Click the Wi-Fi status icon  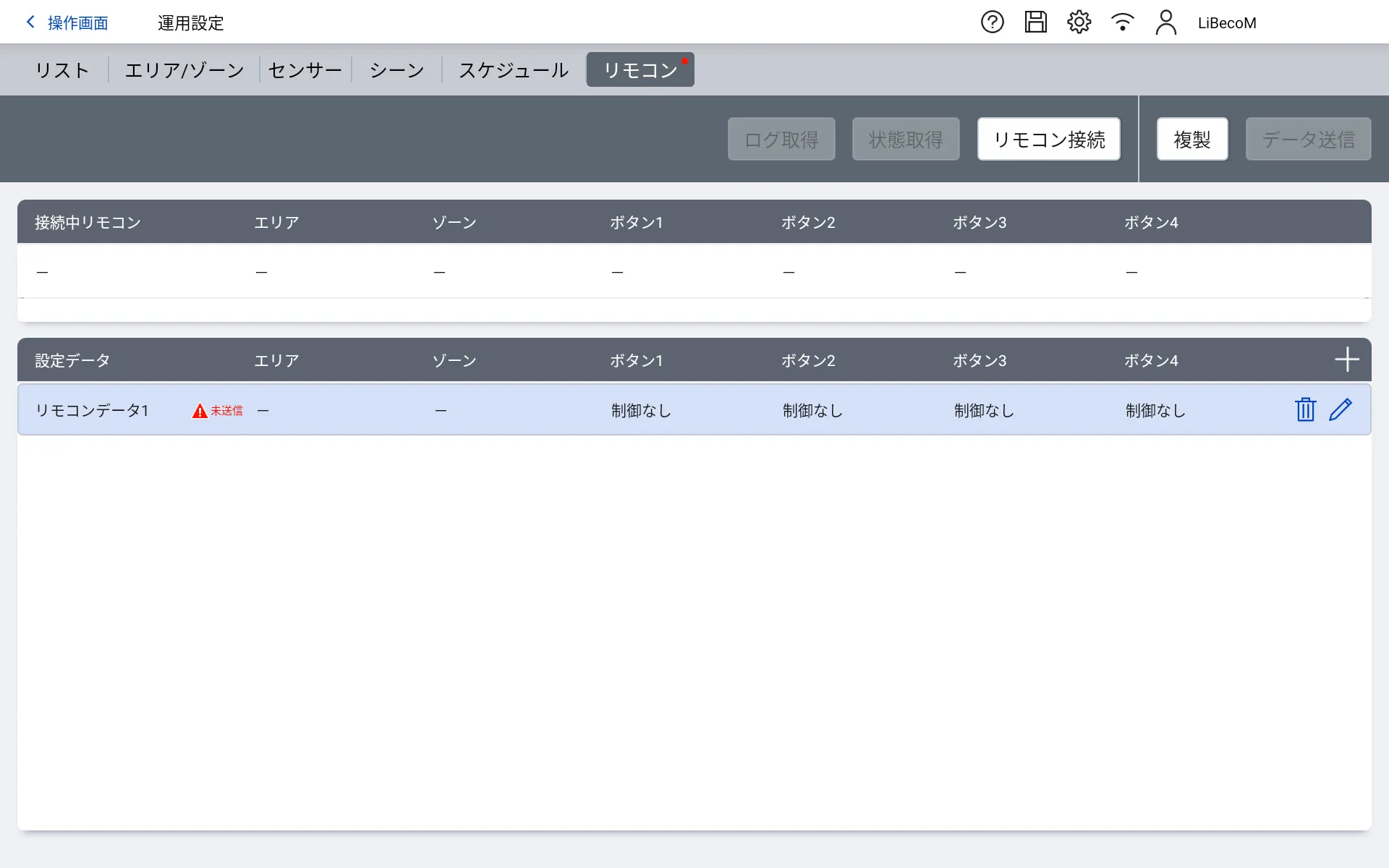click(1122, 22)
